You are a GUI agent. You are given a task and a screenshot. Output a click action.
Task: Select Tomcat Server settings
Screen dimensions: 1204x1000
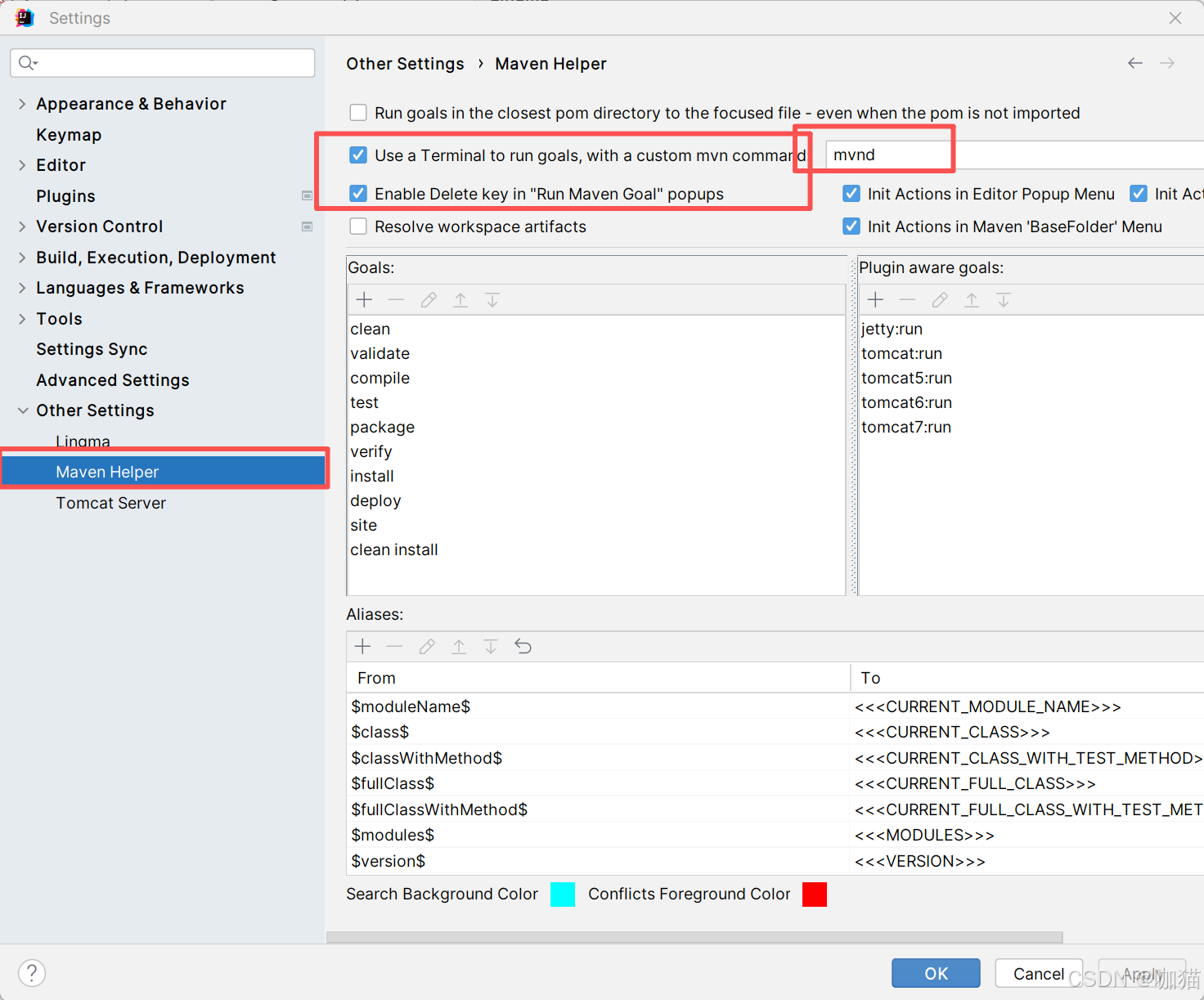111,503
